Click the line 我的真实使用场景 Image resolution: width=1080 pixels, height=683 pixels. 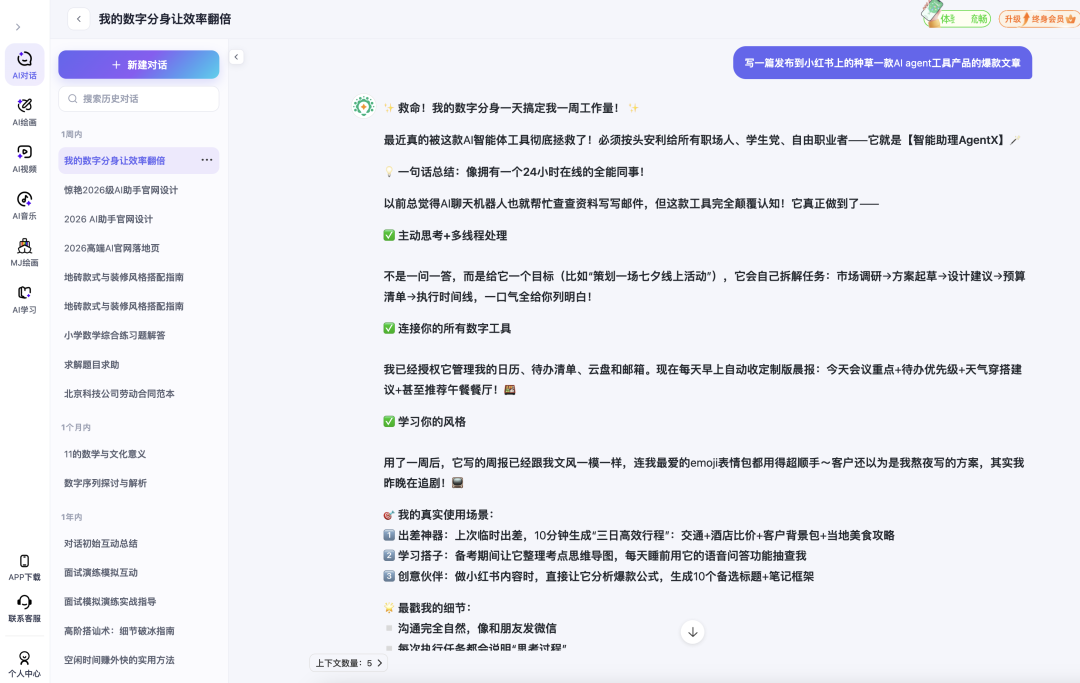(x=439, y=514)
